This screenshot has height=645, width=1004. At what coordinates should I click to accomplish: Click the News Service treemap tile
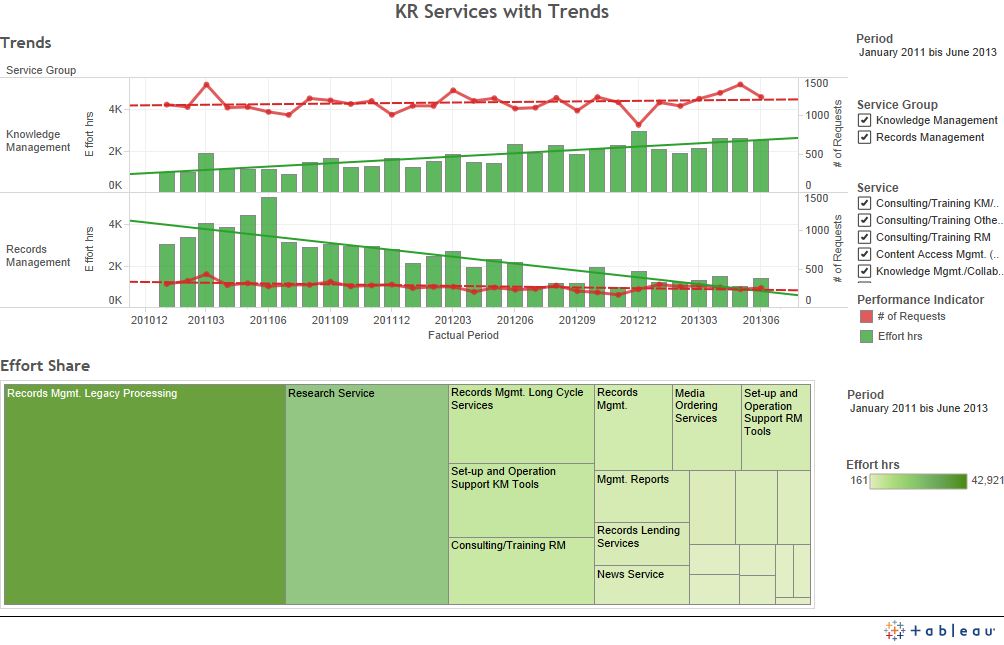point(641,585)
